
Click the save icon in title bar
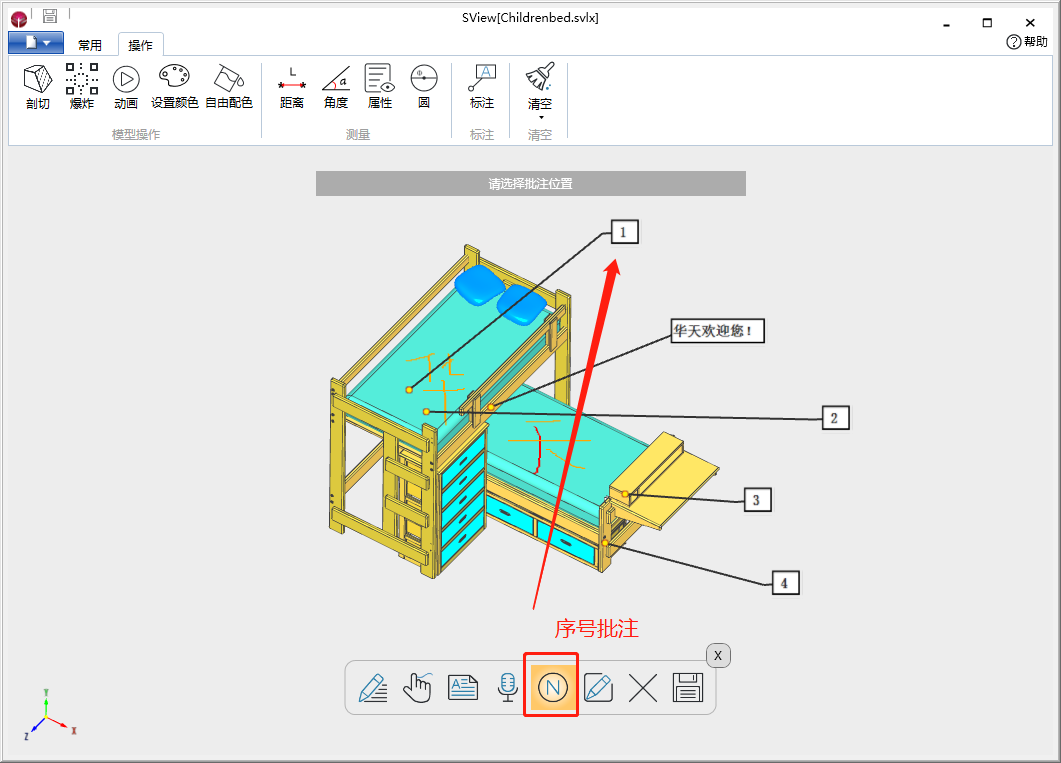coord(49,16)
